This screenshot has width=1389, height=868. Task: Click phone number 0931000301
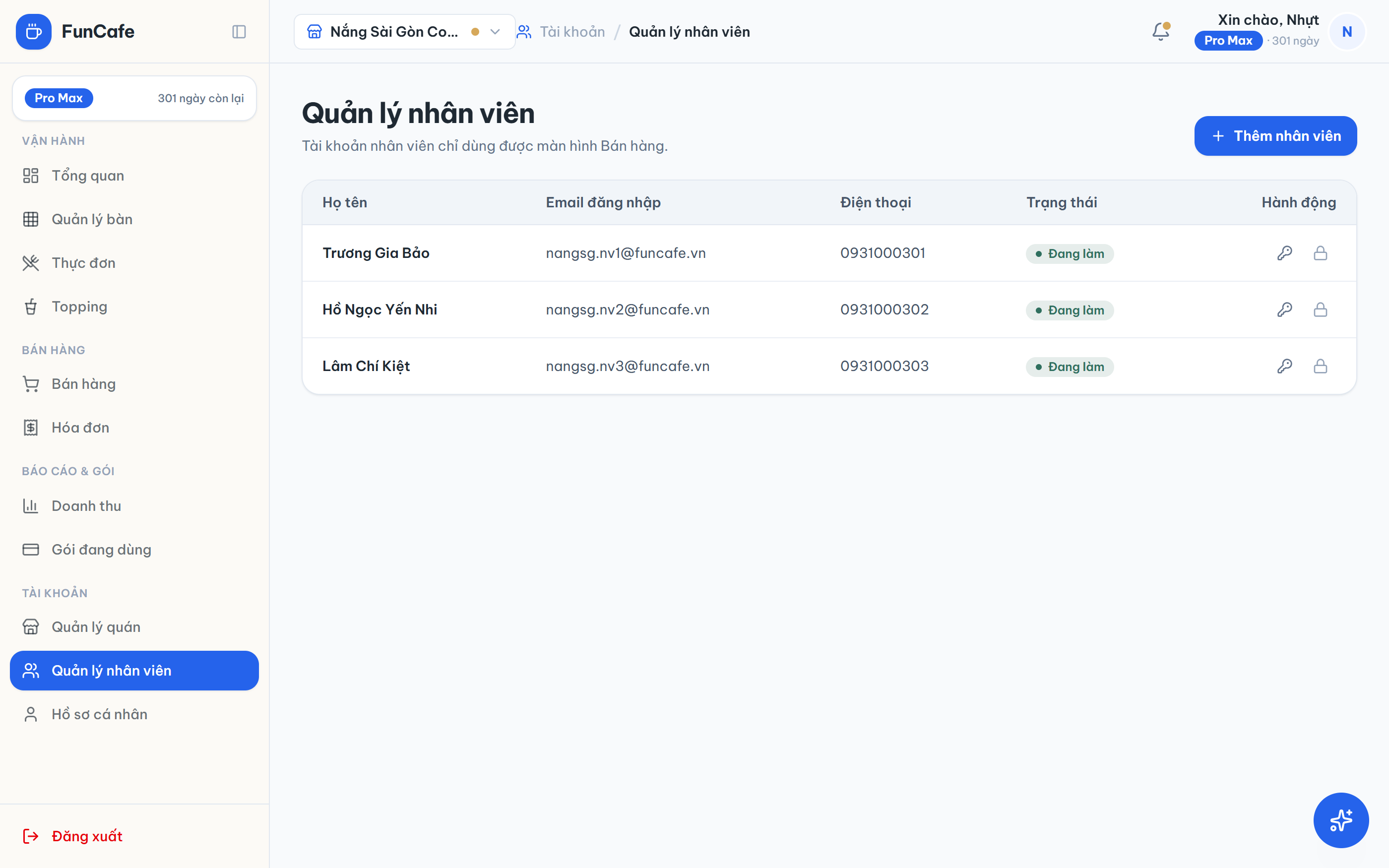click(883, 253)
